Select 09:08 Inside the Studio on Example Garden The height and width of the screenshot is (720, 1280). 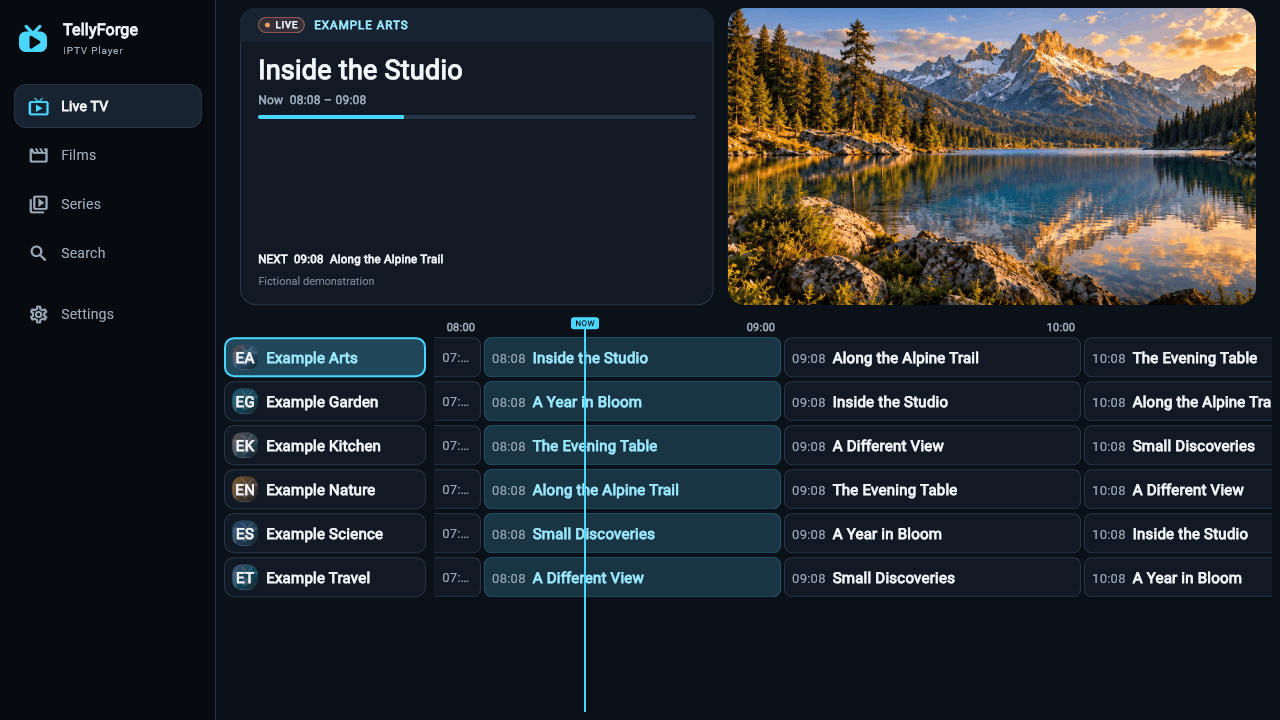932,402
